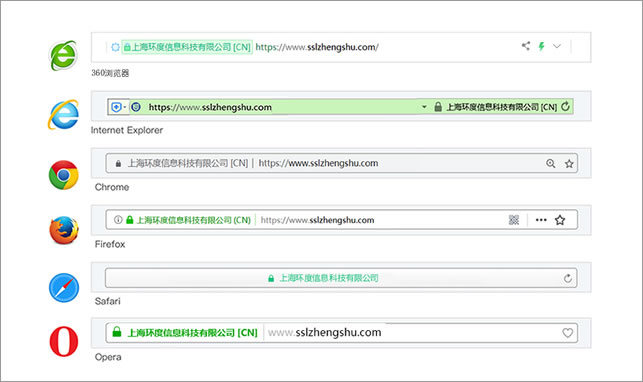This screenshot has height=382, width=643.
Task: Click the loading circle icon in 360 bar
Action: click(x=115, y=47)
